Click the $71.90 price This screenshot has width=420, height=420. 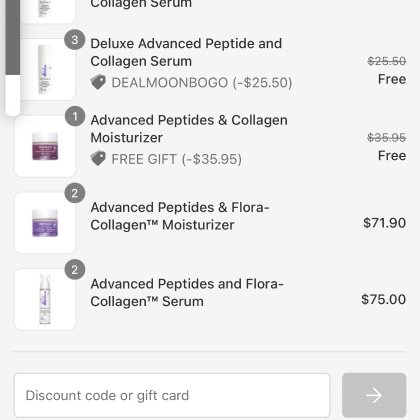384,223
